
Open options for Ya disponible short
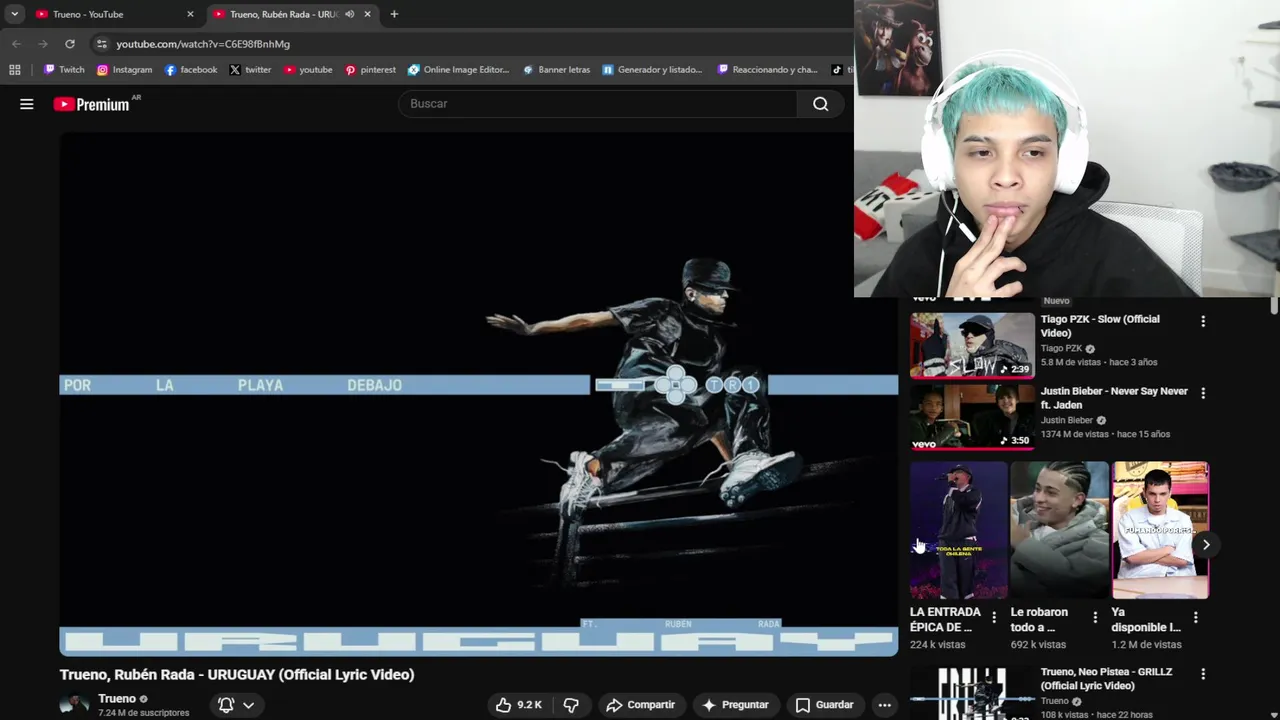click(1195, 618)
